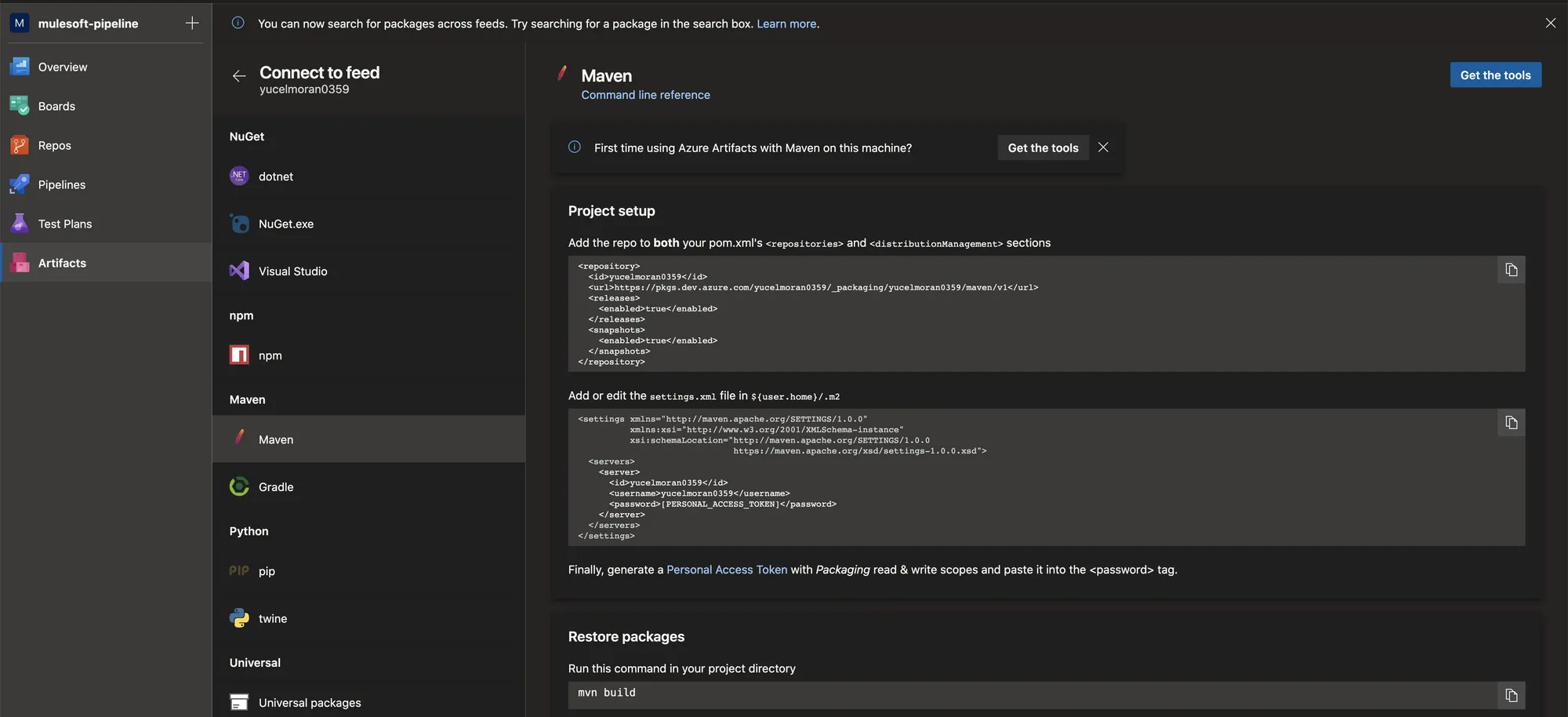This screenshot has width=1568, height=717.
Task: Click the Visual Studio icon
Action: [239, 271]
